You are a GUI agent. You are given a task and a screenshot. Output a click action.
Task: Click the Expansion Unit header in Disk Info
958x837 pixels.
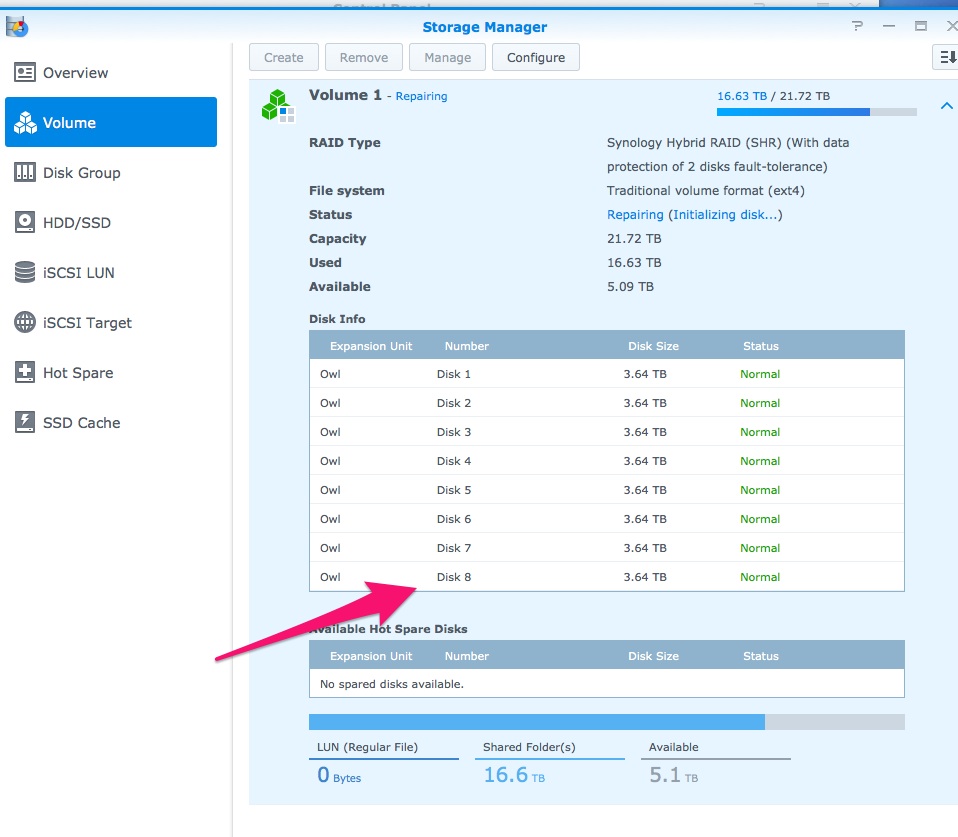[x=371, y=346]
